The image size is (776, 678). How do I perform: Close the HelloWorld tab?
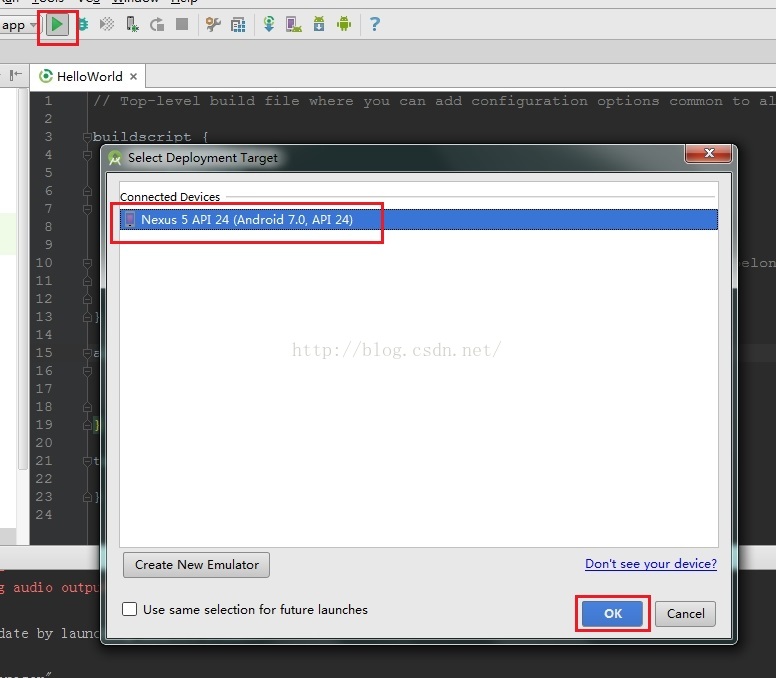click(133, 77)
